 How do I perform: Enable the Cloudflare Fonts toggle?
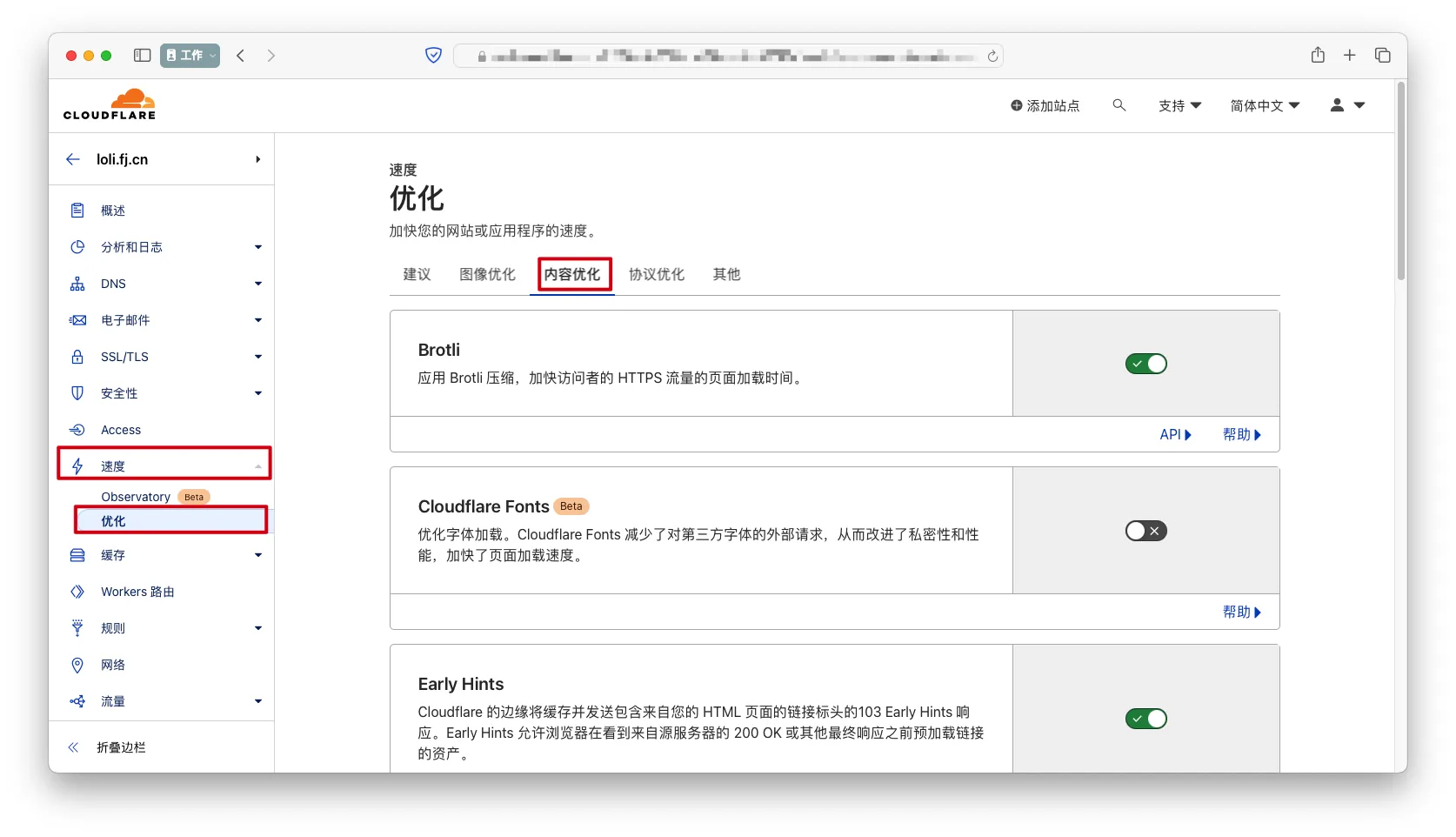tap(1146, 531)
